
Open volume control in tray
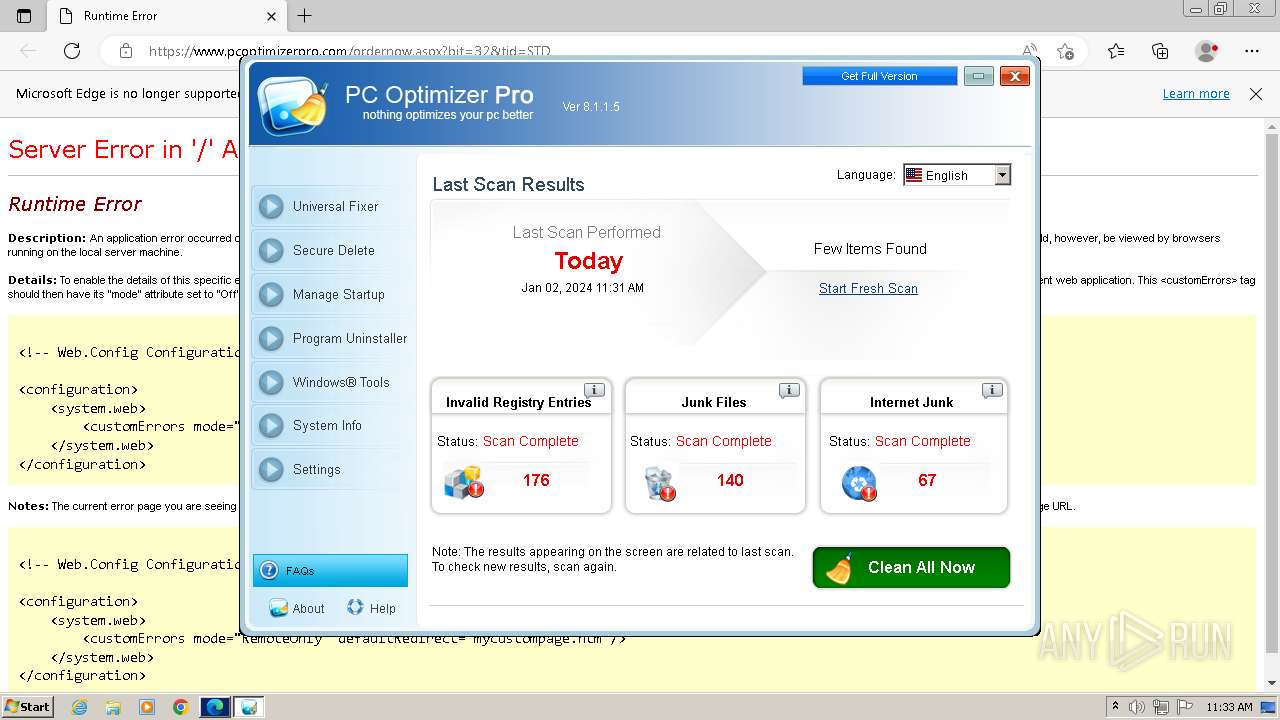1137,707
